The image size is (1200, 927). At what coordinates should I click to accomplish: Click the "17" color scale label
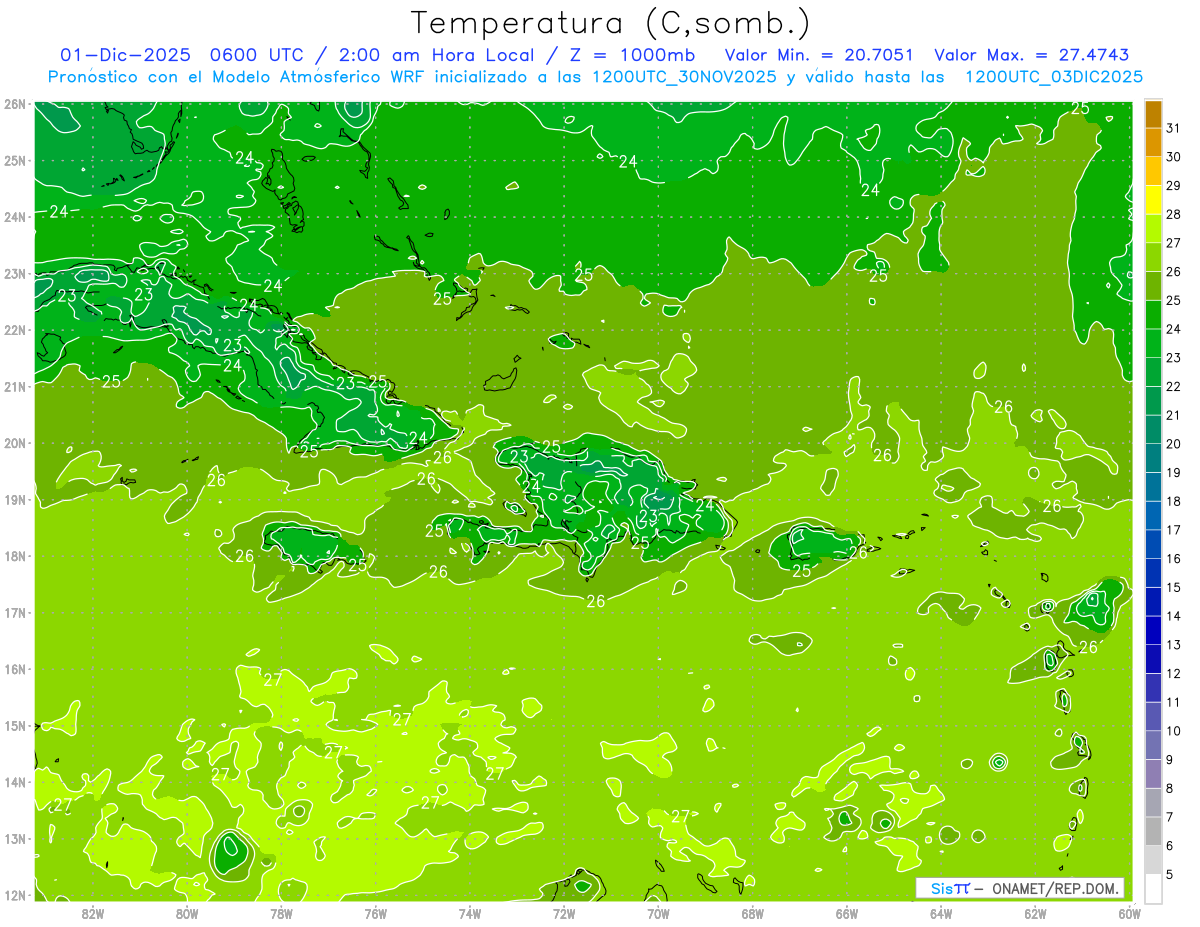(x=1174, y=530)
